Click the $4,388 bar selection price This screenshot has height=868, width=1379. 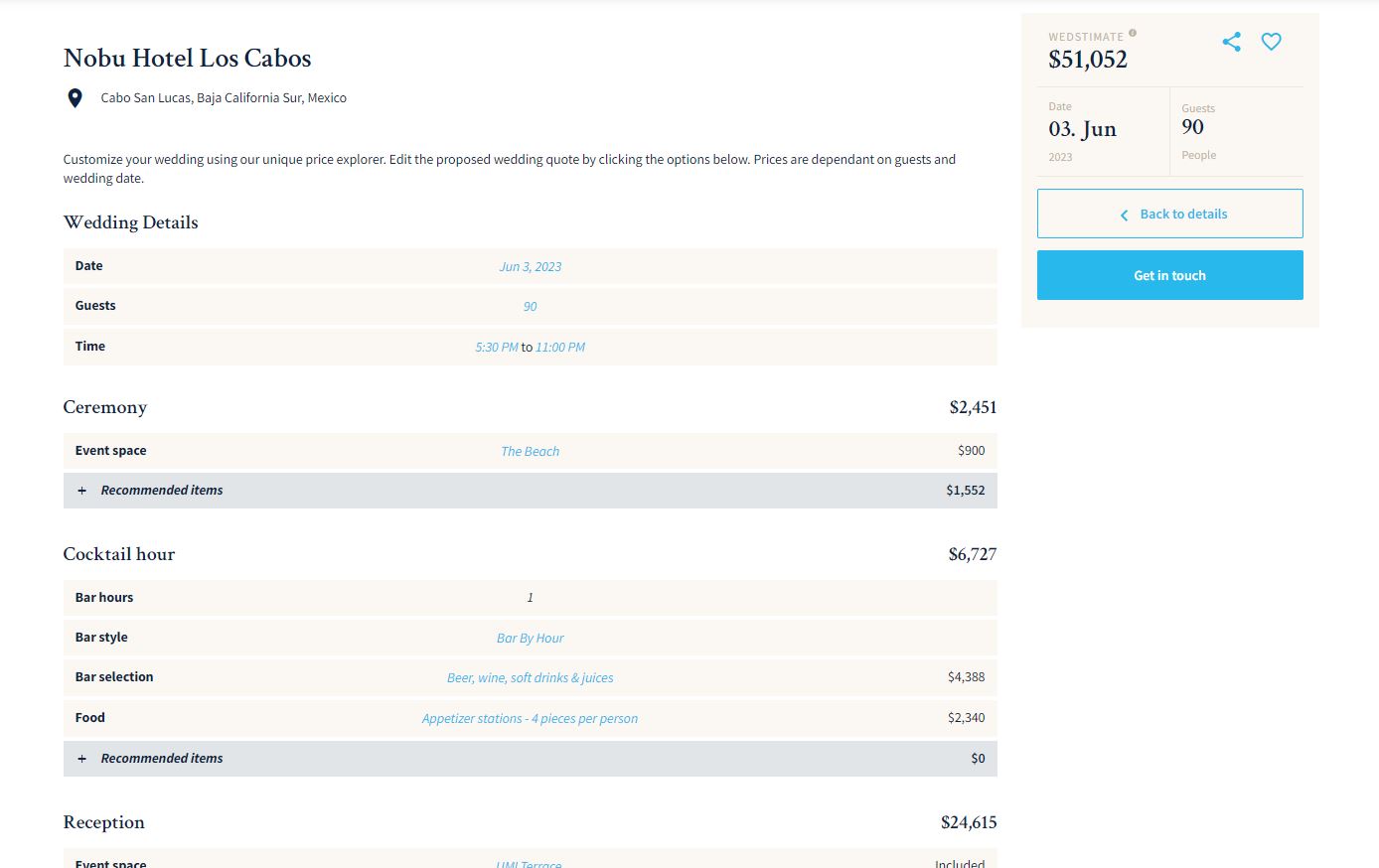click(967, 677)
